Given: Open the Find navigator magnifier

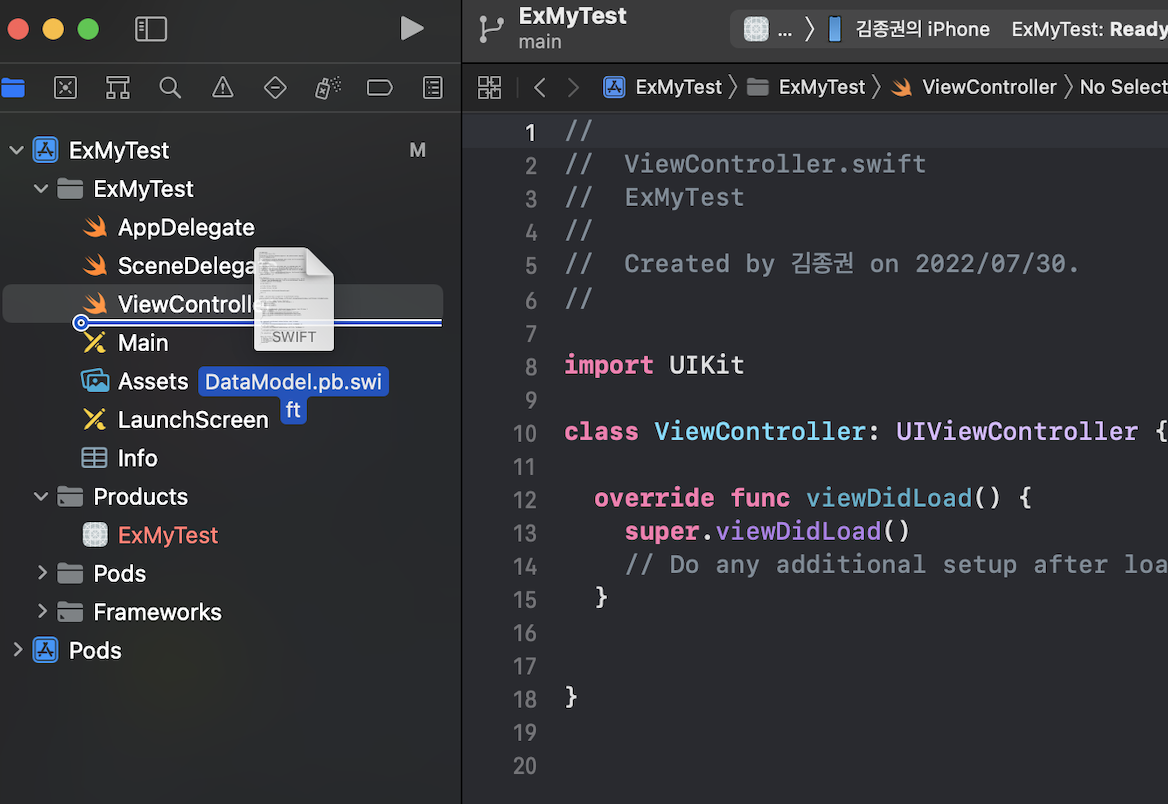Looking at the screenshot, I should (x=171, y=88).
